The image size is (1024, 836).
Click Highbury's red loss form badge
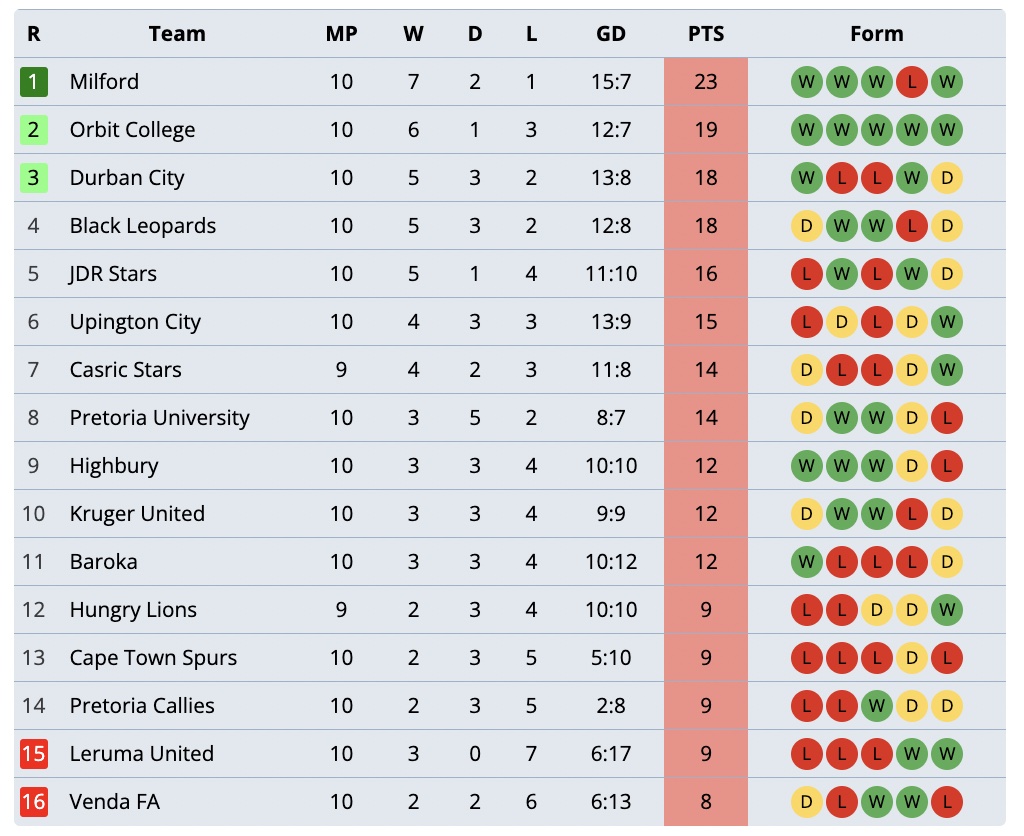click(x=947, y=466)
